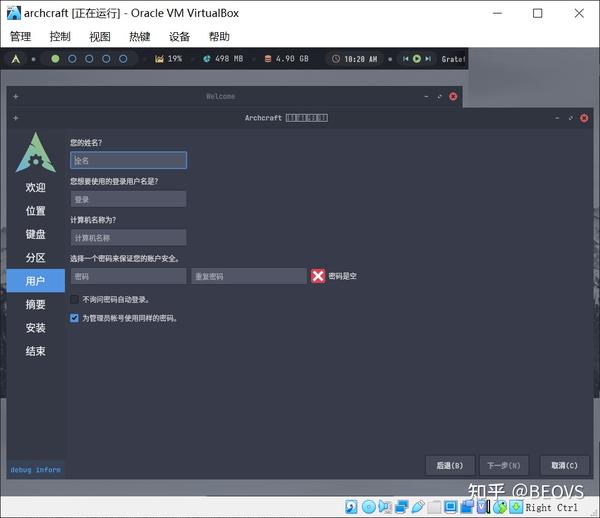Image resolution: width=600 pixels, height=518 pixels.
Task: Switch to the fourth workspace circle
Action: (106, 59)
